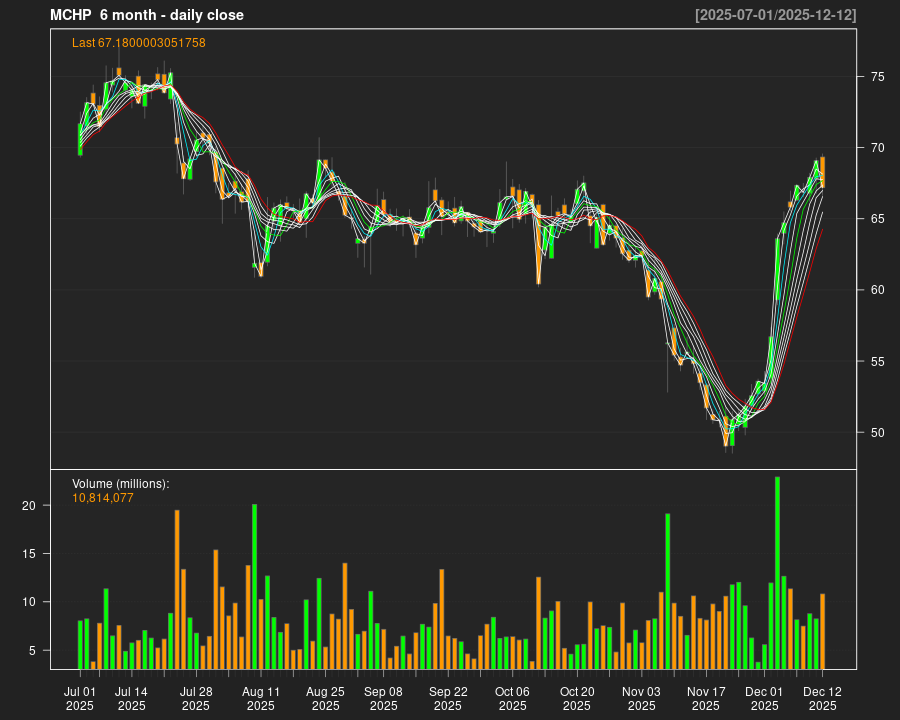Screen dimensions: 900x720
Task: Click the Nov 17 2025 x-axis date label
Action: (x=706, y=698)
